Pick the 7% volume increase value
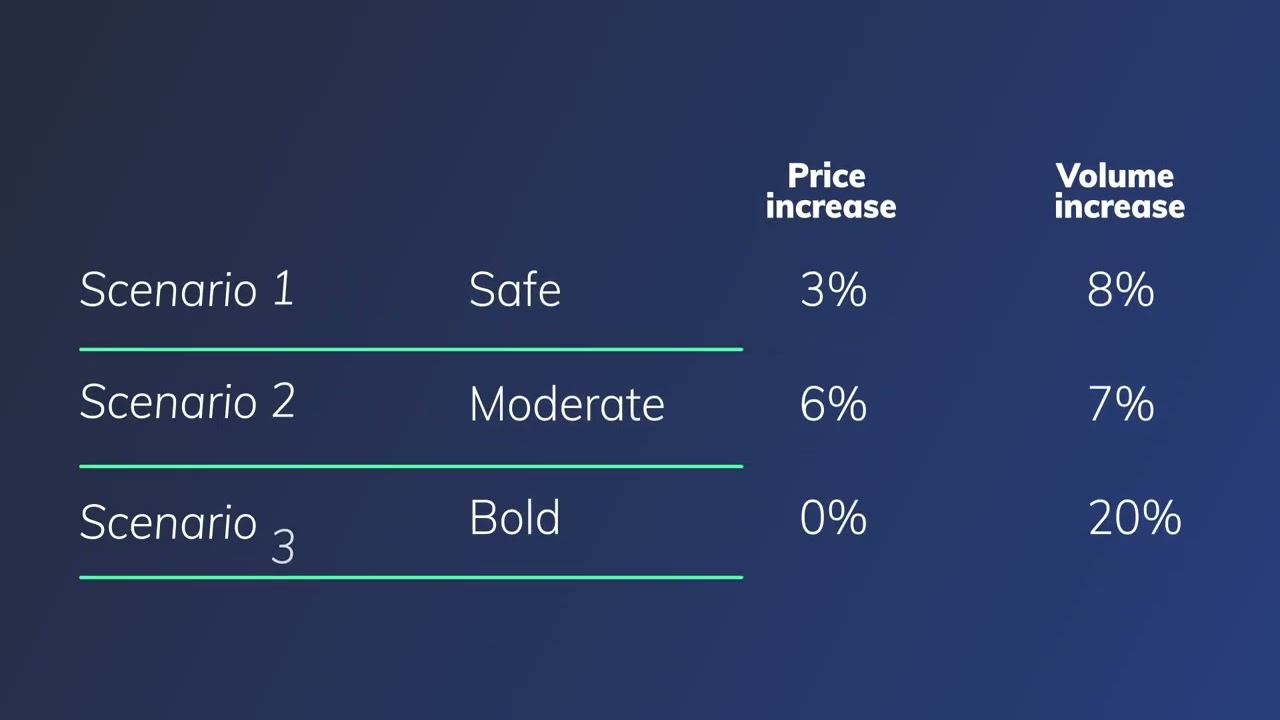 (1120, 405)
